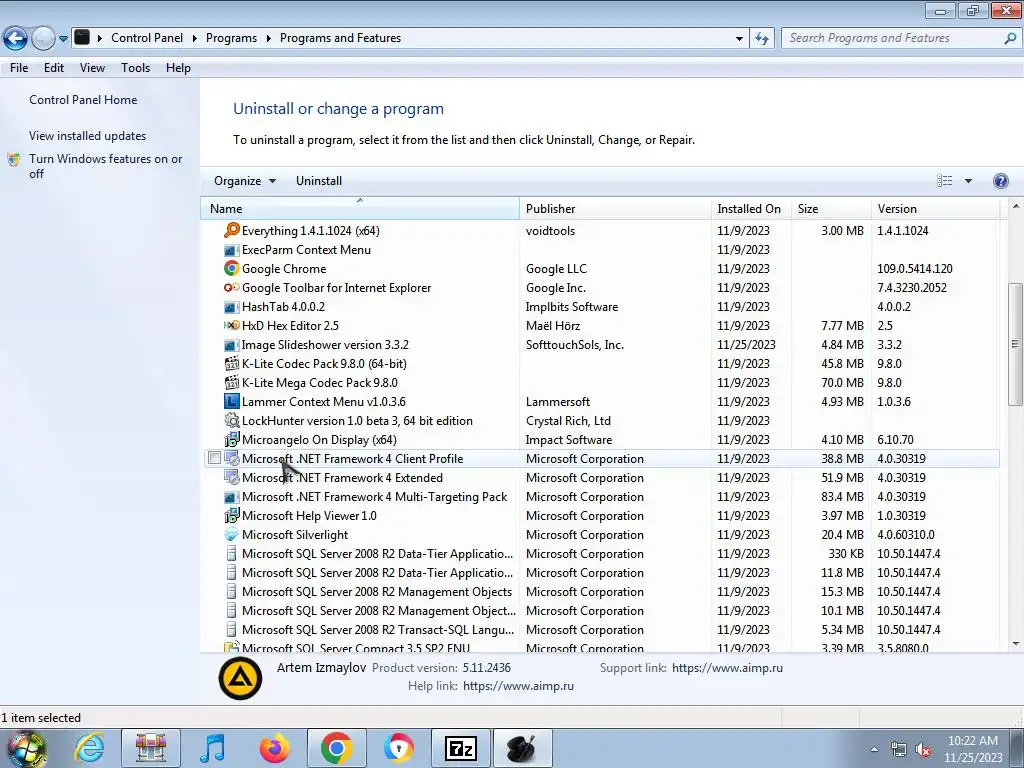Click the taskbar clock showing 10:22 AM
The width and height of the screenshot is (1024, 768).
[x=973, y=749]
